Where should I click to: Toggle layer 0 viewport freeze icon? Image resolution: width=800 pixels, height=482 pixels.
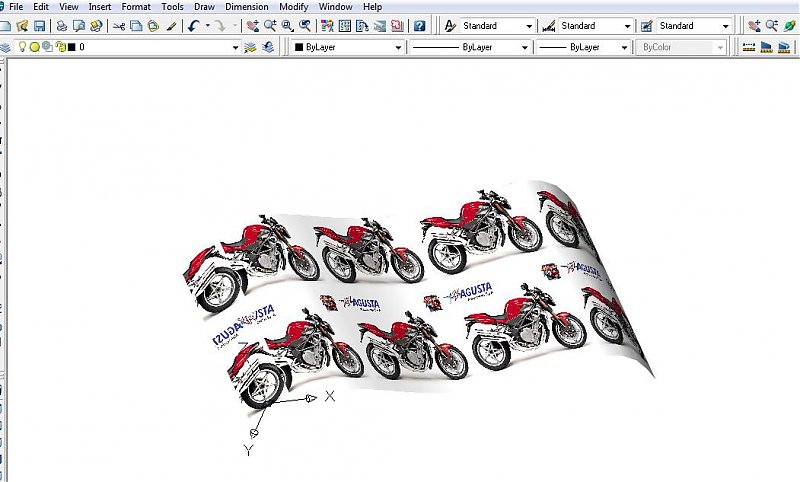[x=47, y=47]
